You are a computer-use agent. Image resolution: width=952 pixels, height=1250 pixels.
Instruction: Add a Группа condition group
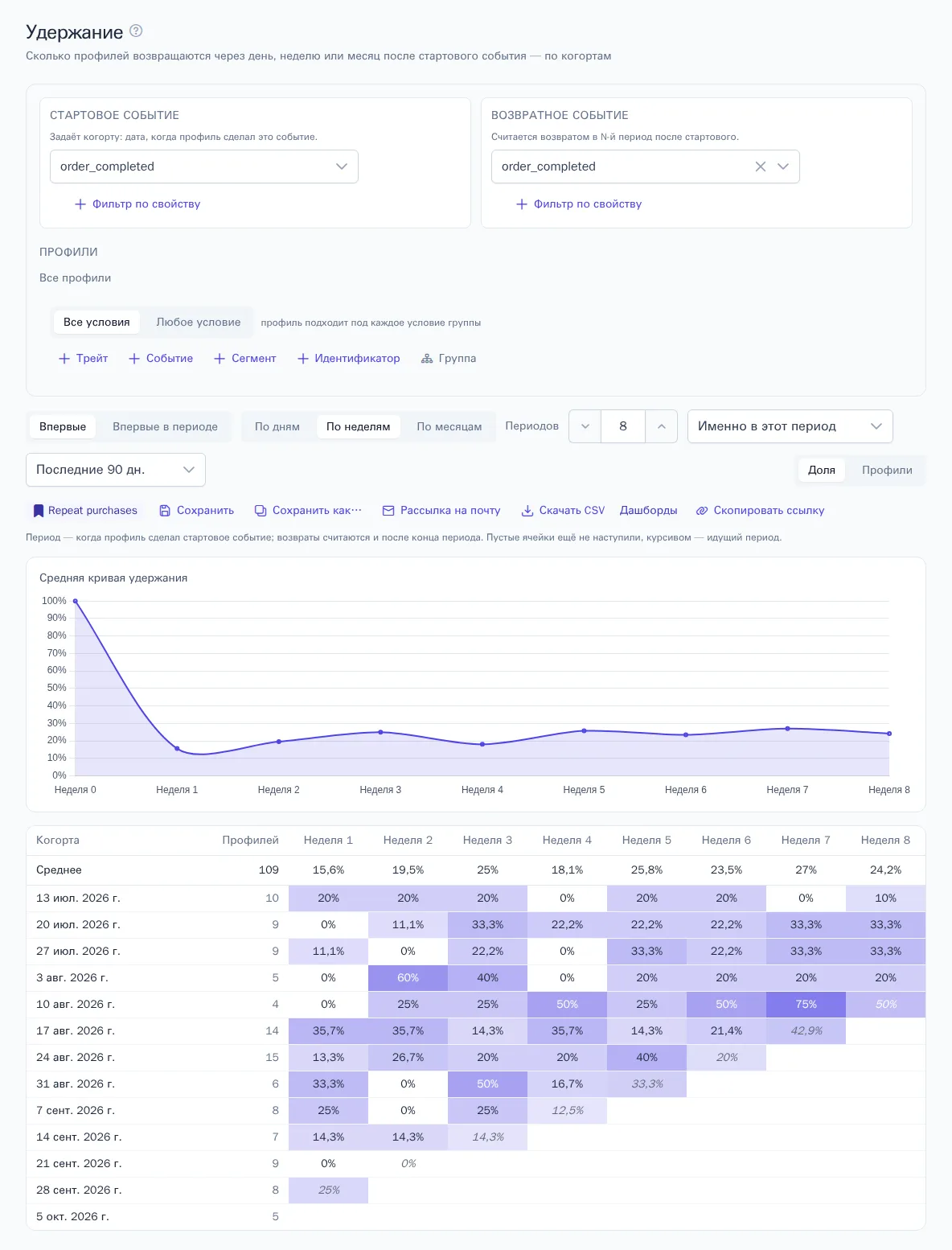449,359
